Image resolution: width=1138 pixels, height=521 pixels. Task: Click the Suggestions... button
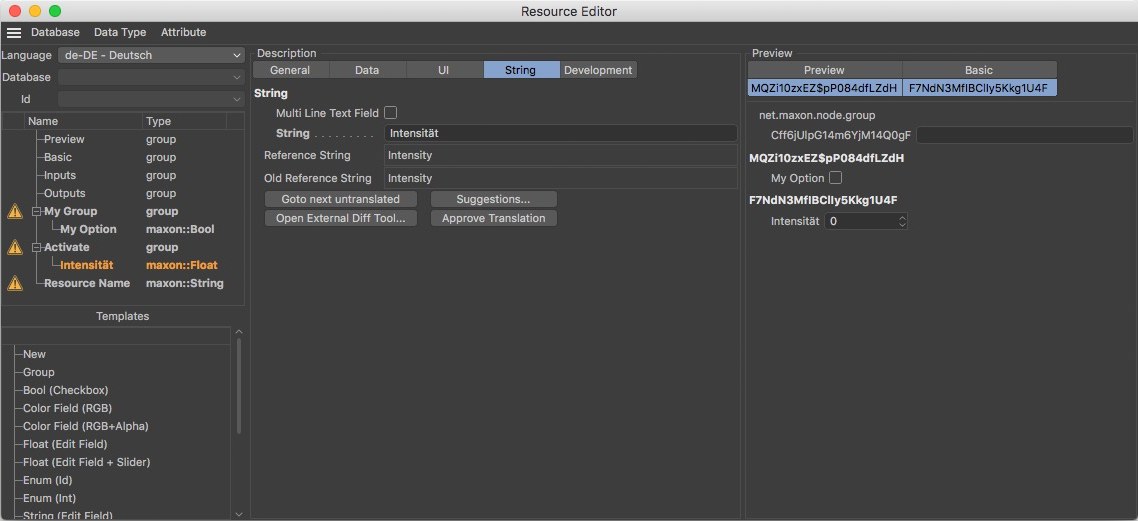[x=493, y=199]
